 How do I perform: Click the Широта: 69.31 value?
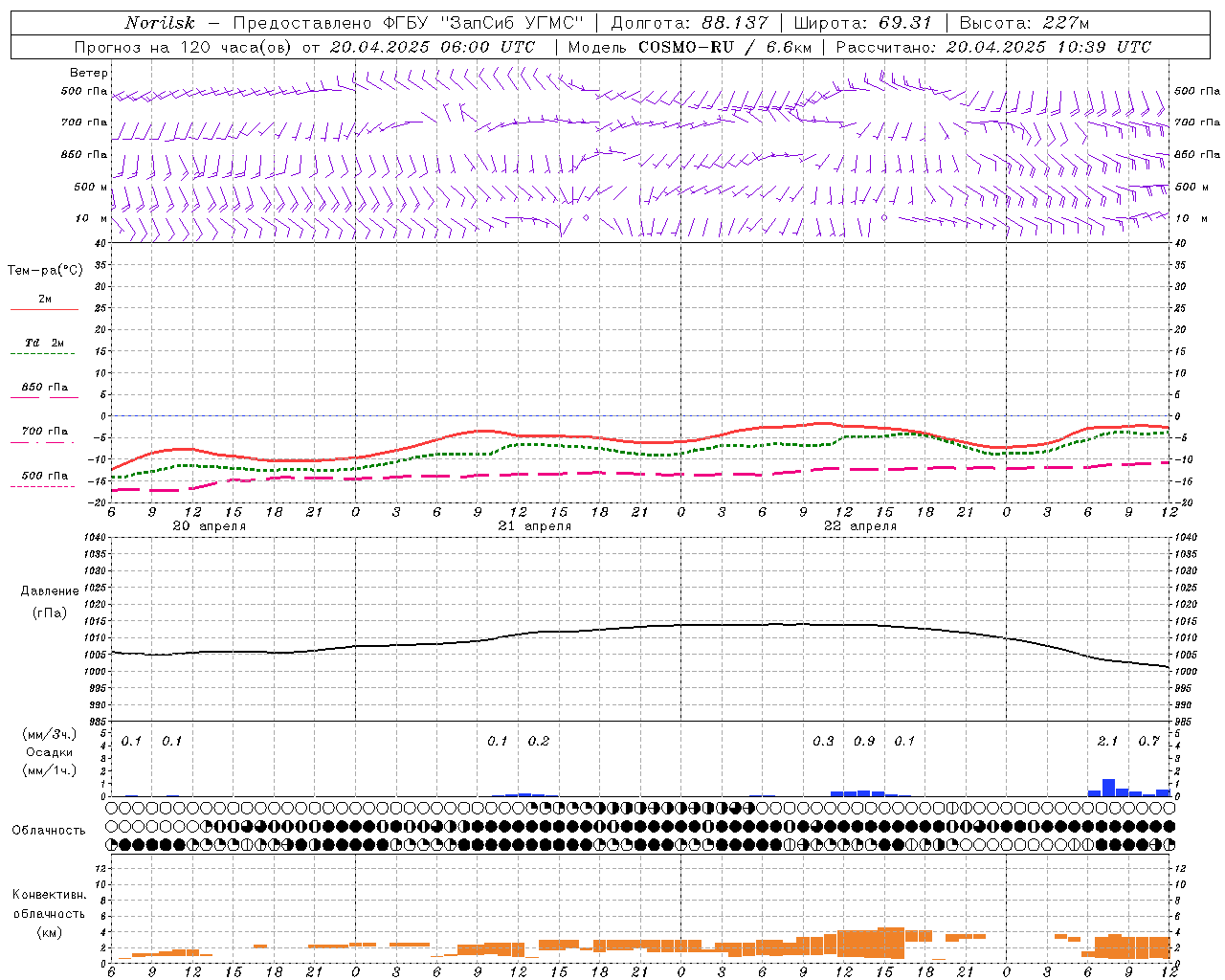pyautogui.click(x=862, y=23)
